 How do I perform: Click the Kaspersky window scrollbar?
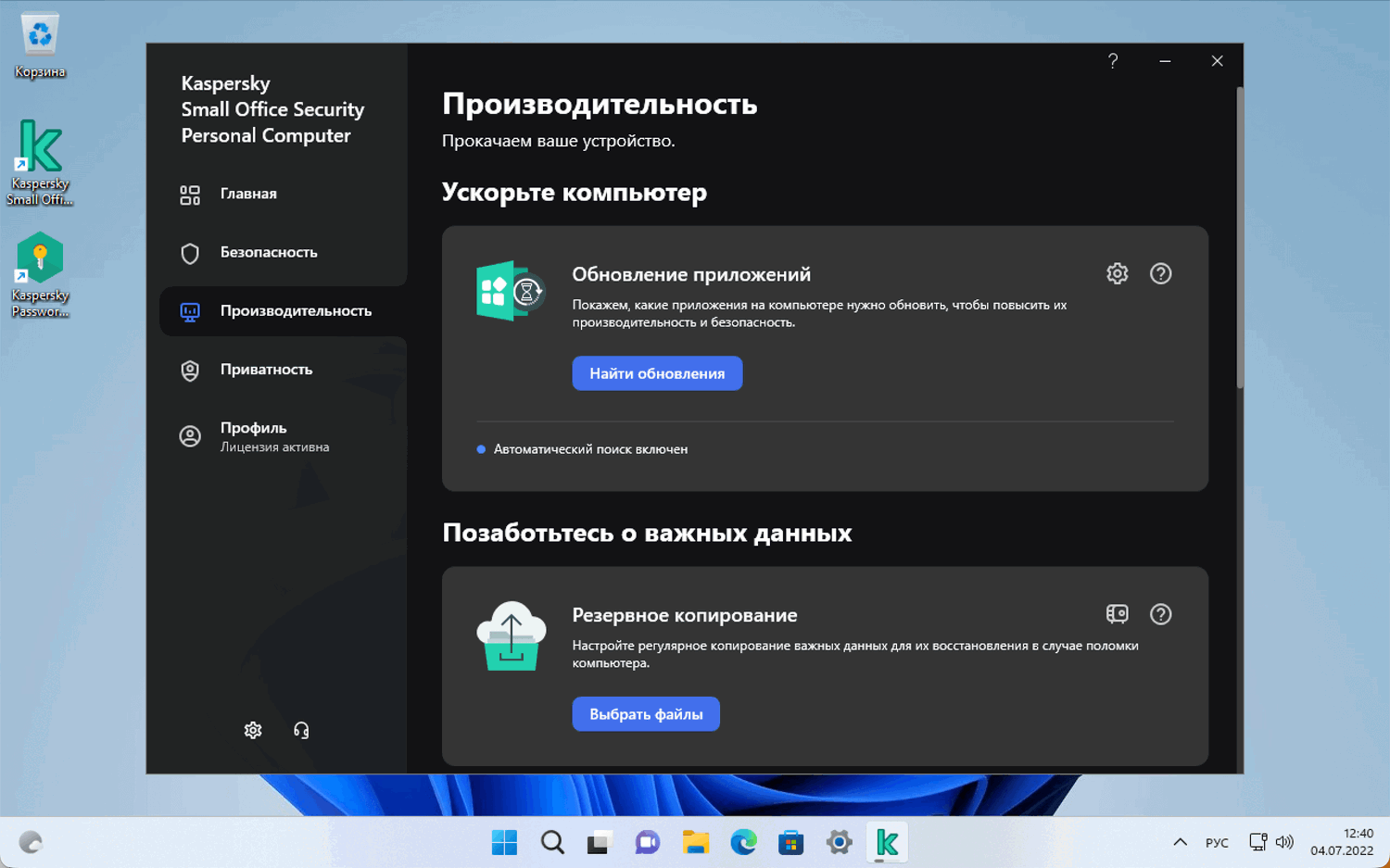click(1239, 237)
